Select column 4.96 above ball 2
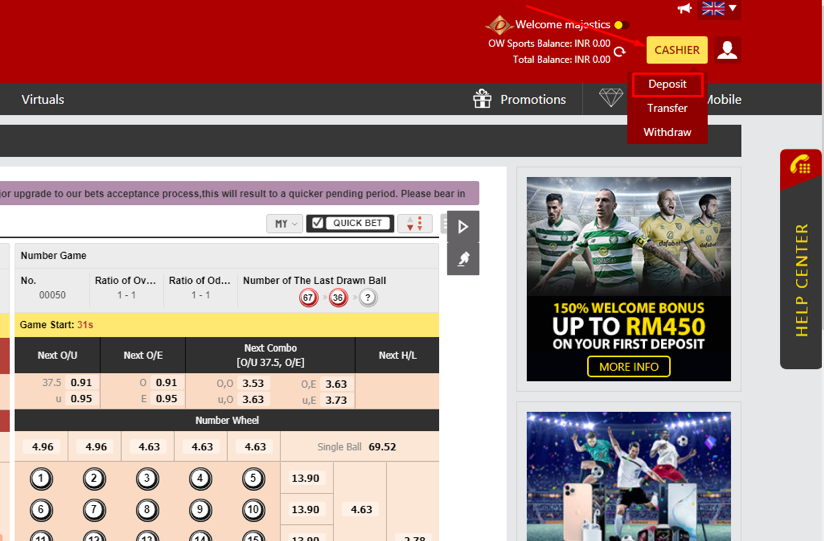This screenshot has width=824, height=541. coord(96,447)
